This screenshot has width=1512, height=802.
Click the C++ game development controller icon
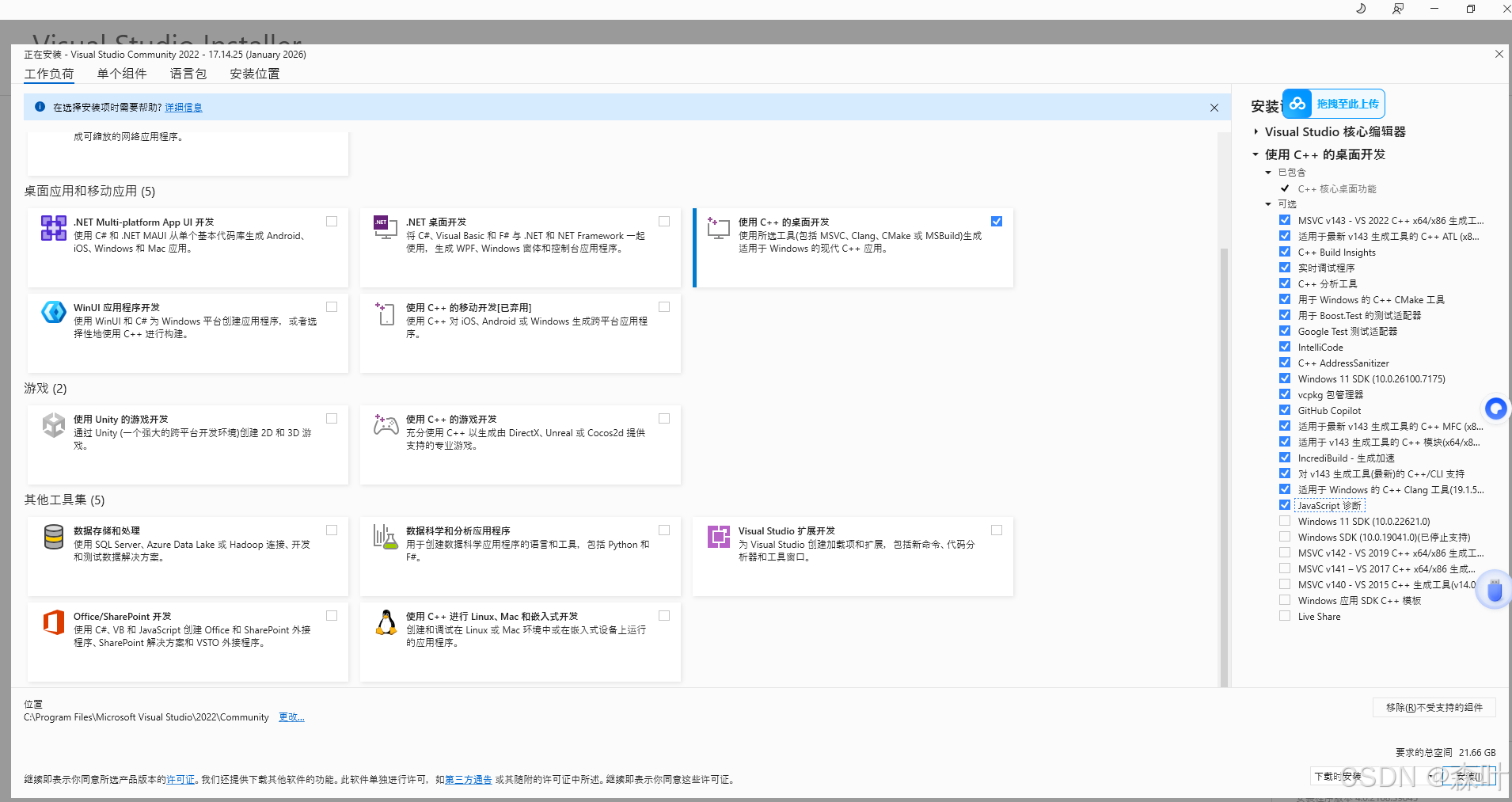(386, 425)
